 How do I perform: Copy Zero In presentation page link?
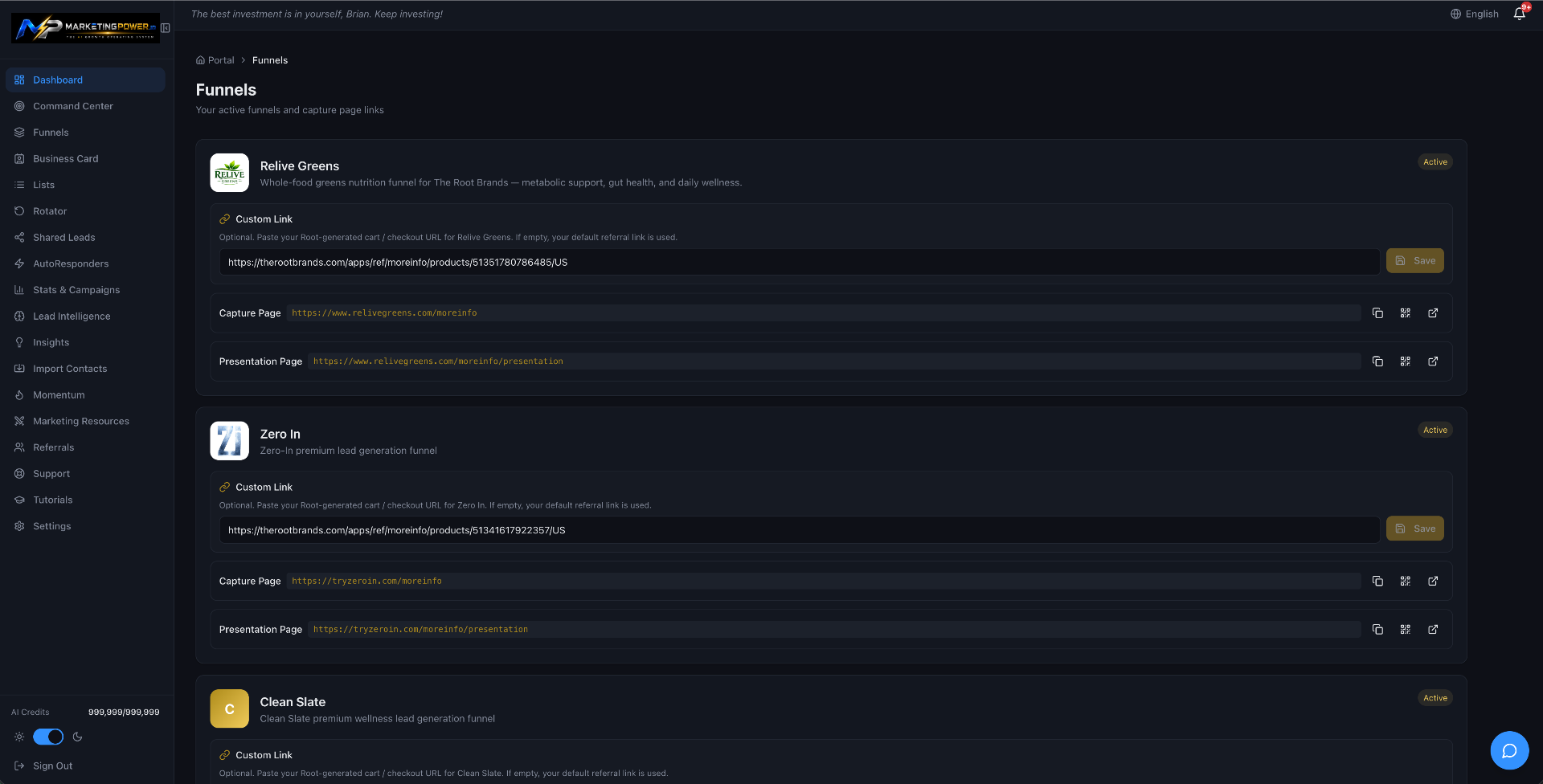click(1377, 630)
